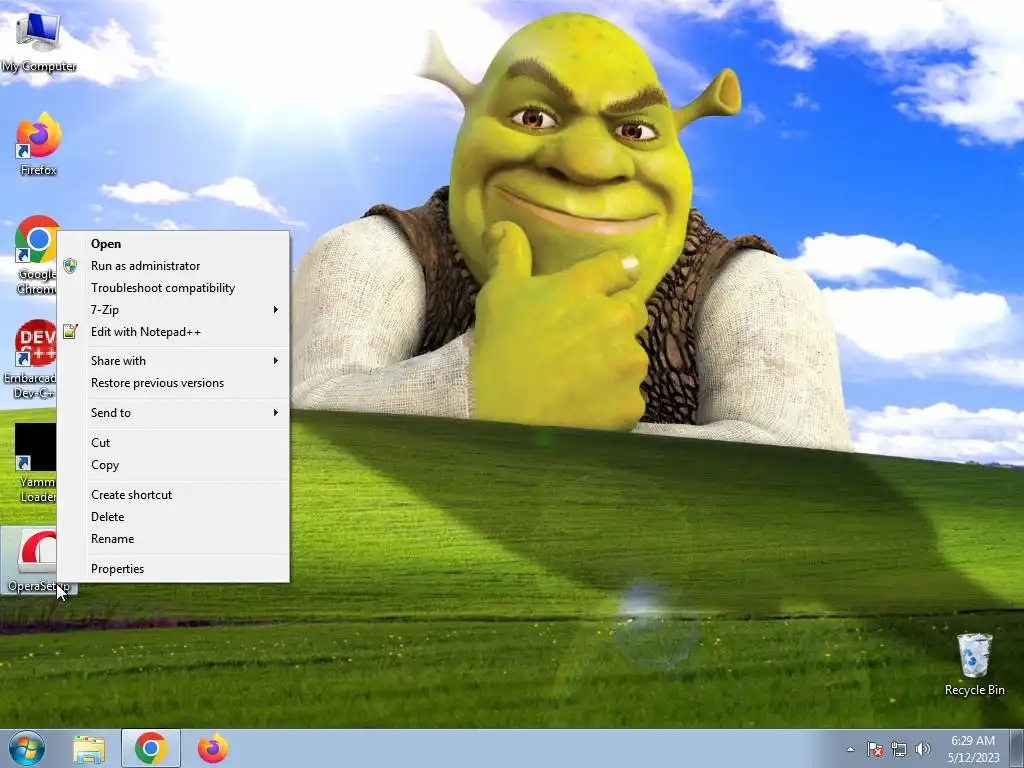
Task: Open the clock showing 6:29 AM
Action: (973, 748)
